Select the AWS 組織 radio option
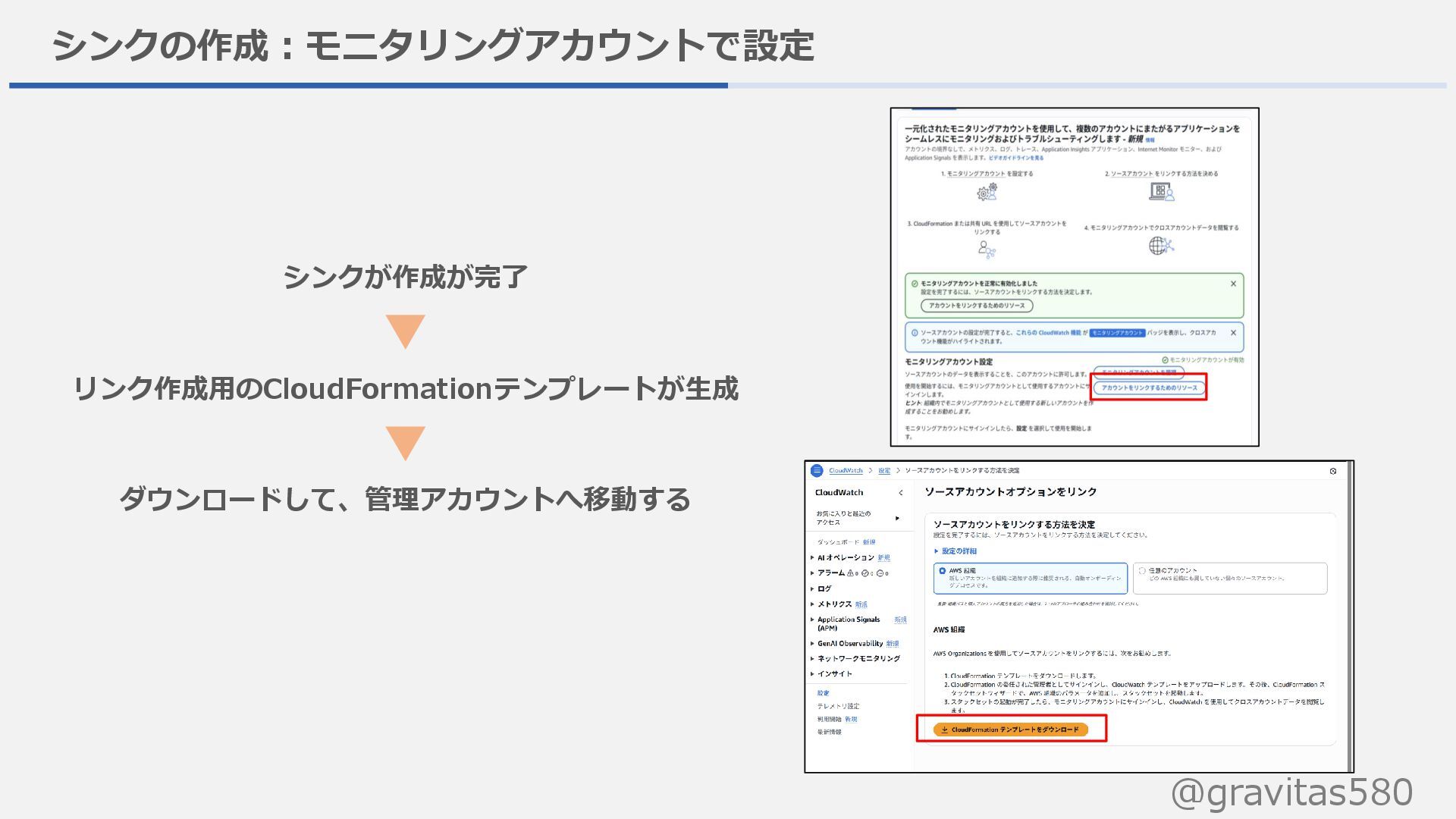Screen dimensions: 1456x819 [x=943, y=571]
